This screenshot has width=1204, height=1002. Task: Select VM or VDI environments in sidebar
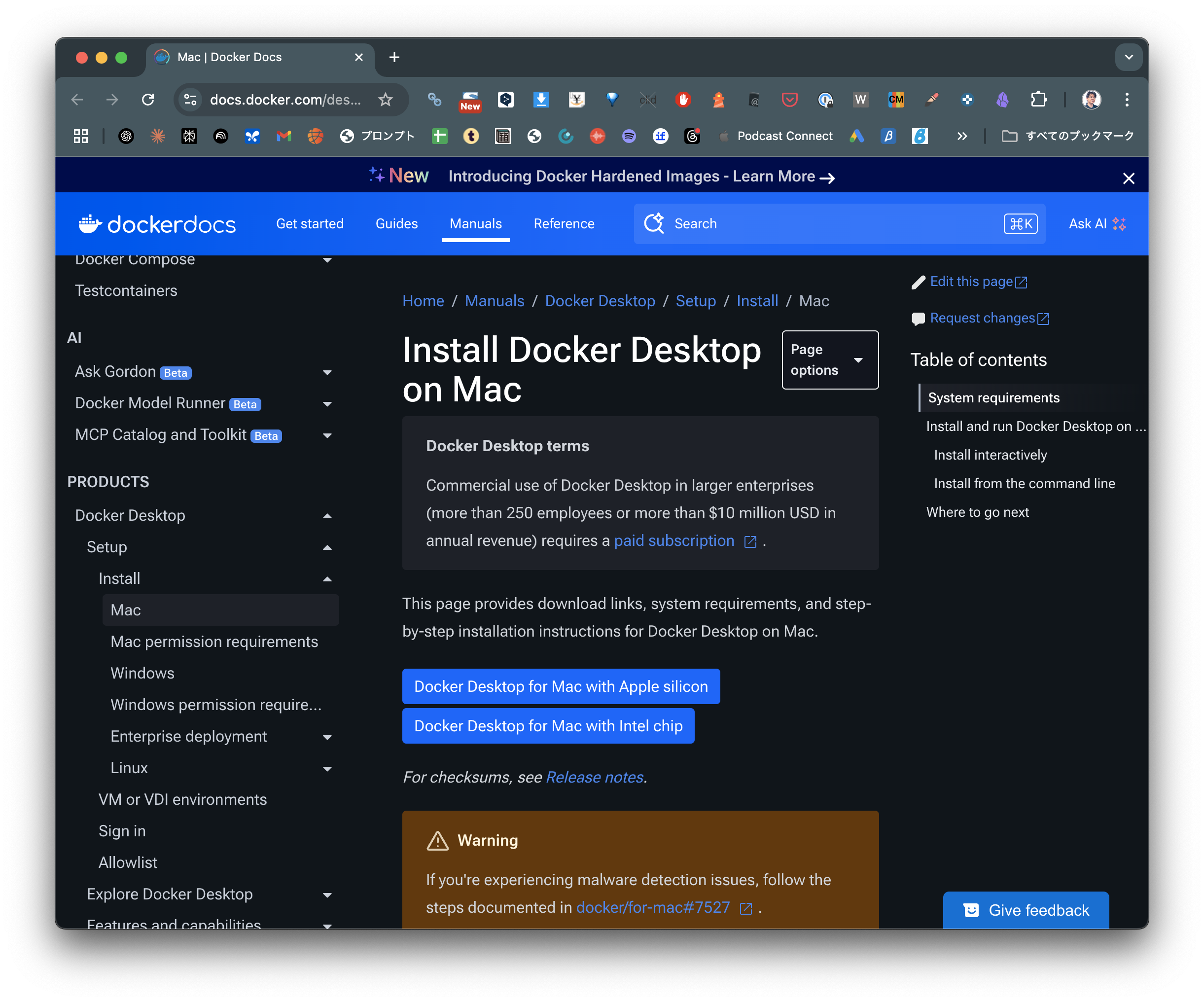click(182, 799)
